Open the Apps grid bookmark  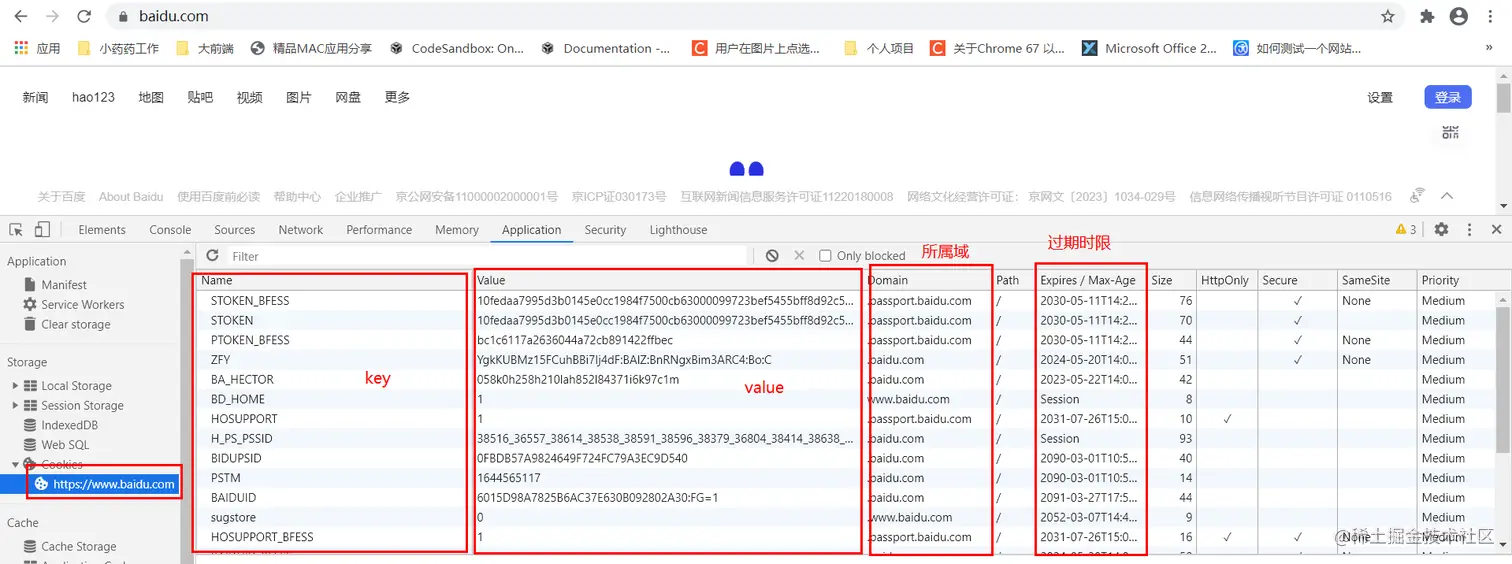37,48
